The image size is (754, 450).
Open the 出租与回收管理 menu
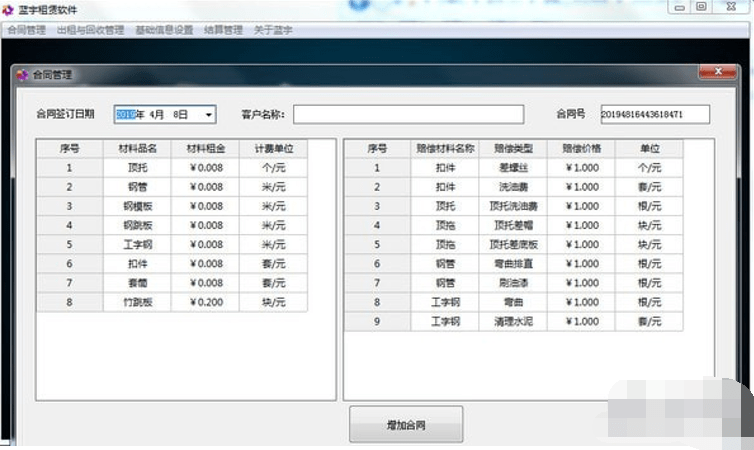pos(90,30)
